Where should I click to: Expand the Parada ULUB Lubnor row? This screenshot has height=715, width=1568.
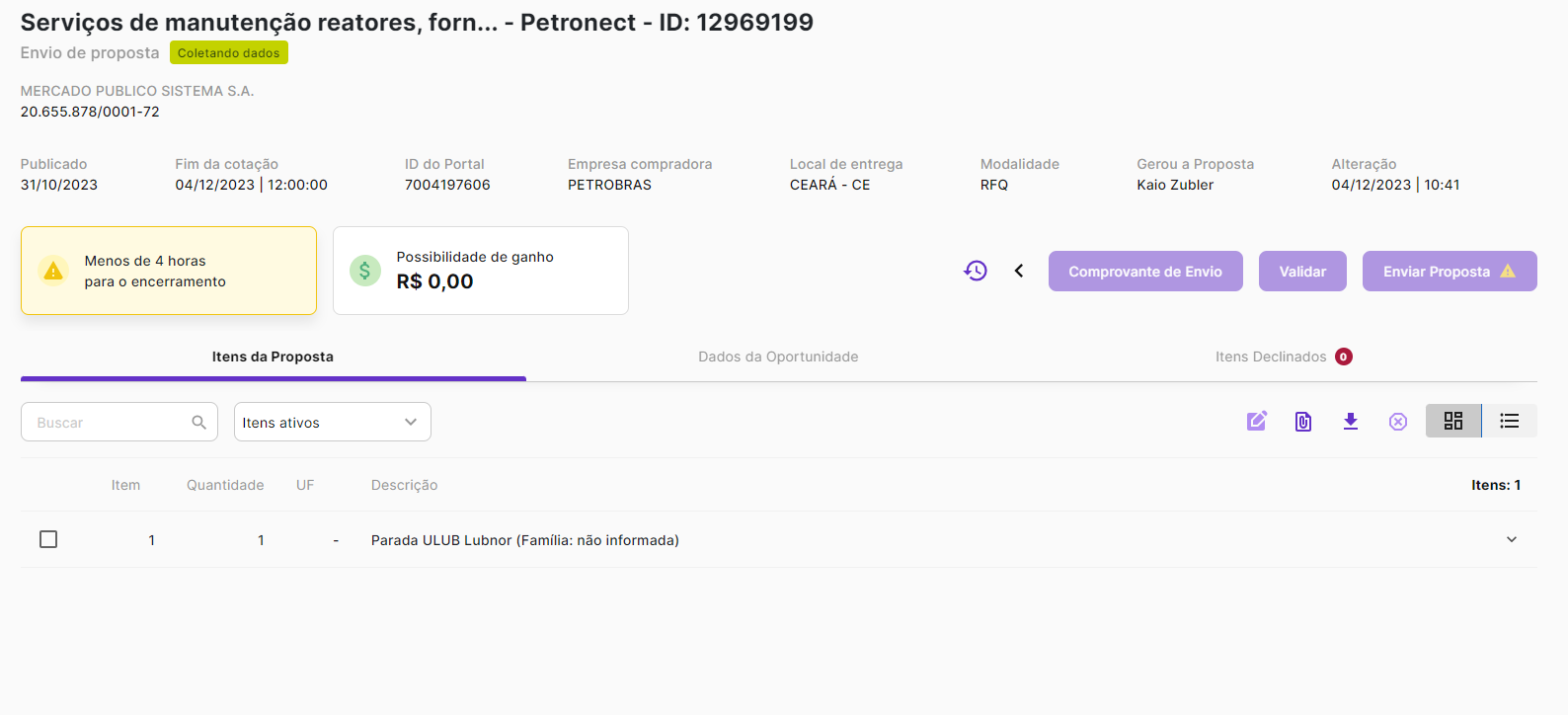click(1512, 539)
